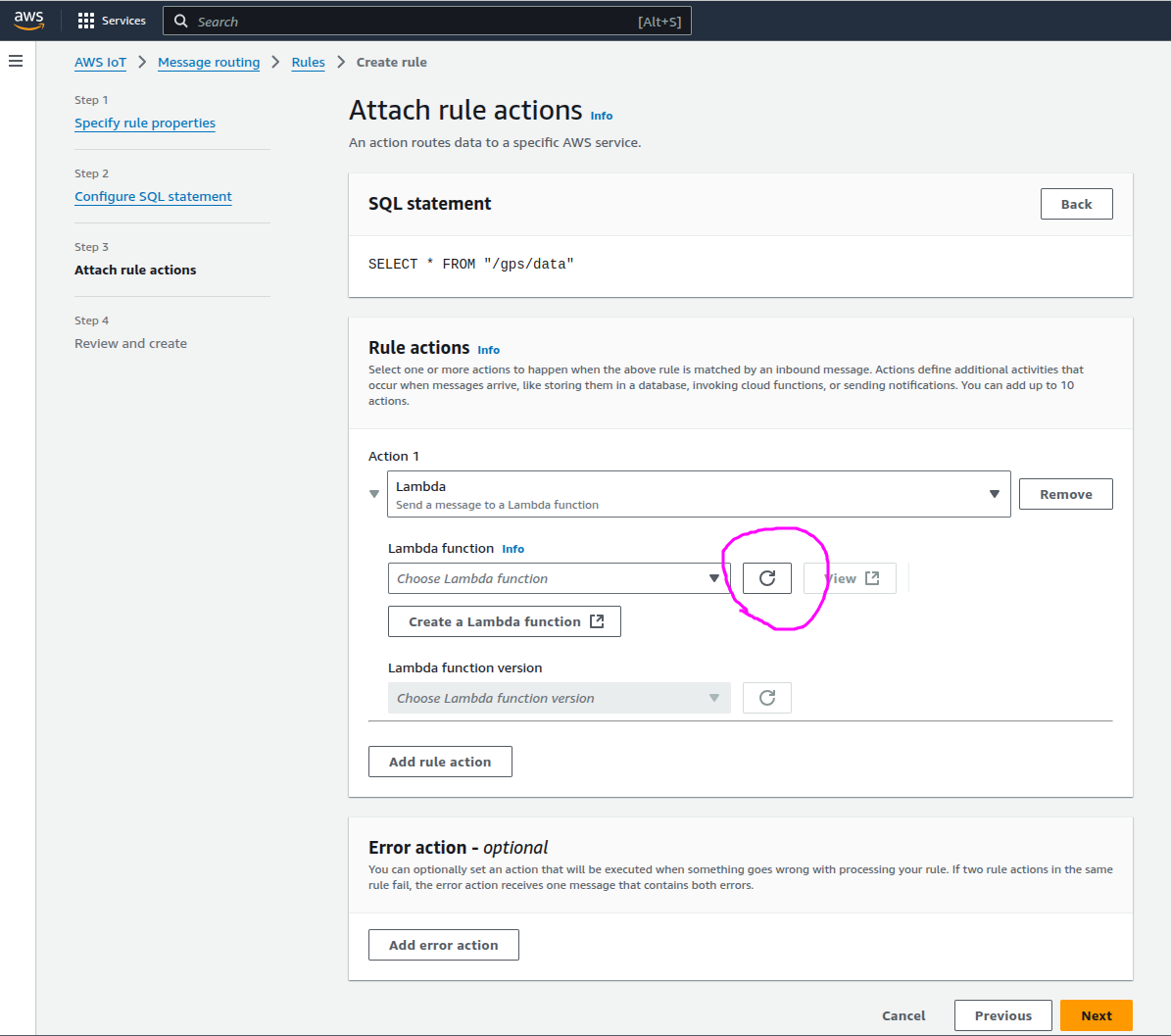Go to Specify rule properties step

(145, 123)
